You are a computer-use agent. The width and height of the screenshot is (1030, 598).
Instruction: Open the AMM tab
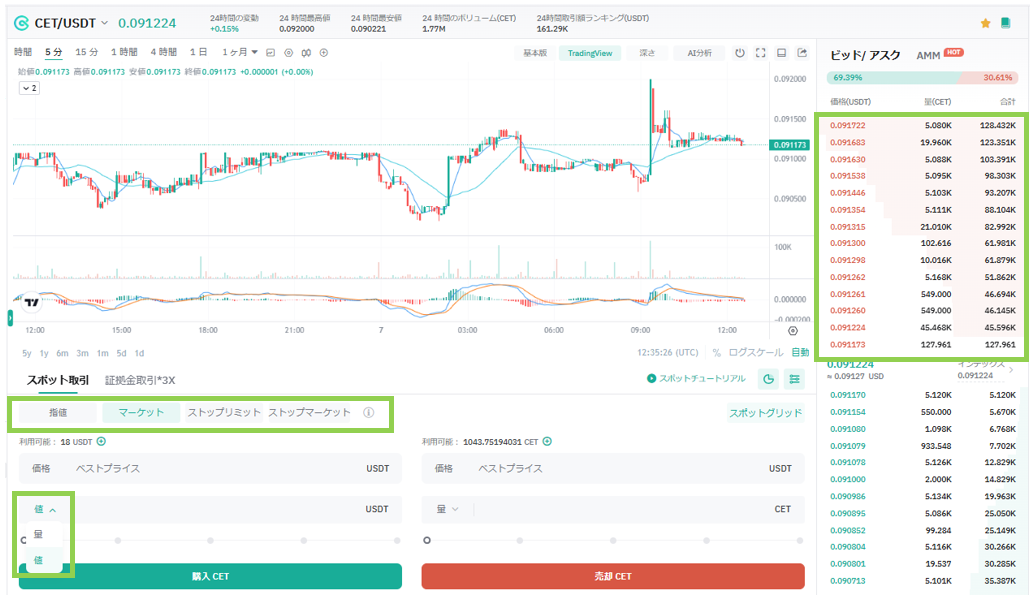[928, 56]
